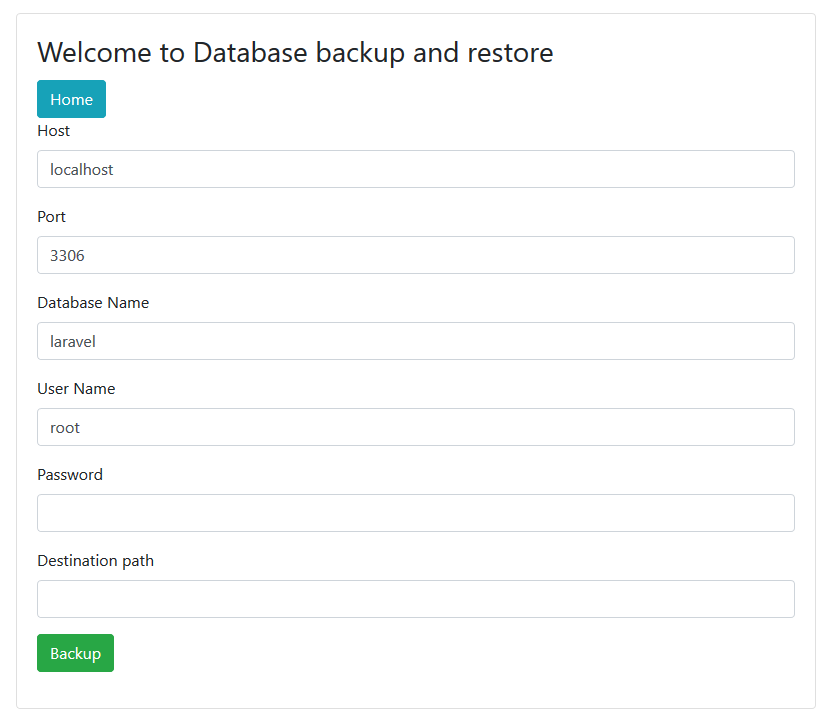The image size is (829, 723).
Task: Click the Host label text
Action: click(53, 131)
